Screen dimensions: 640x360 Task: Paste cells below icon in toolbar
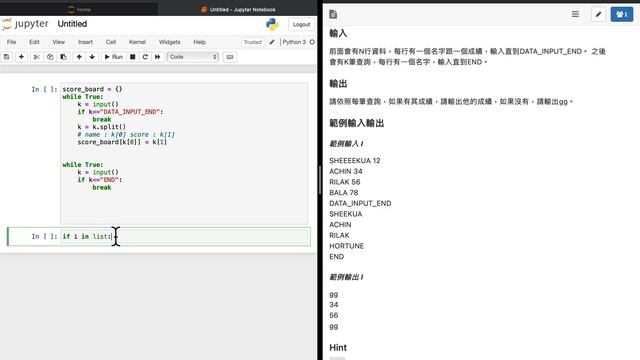pyautogui.click(x=63, y=57)
